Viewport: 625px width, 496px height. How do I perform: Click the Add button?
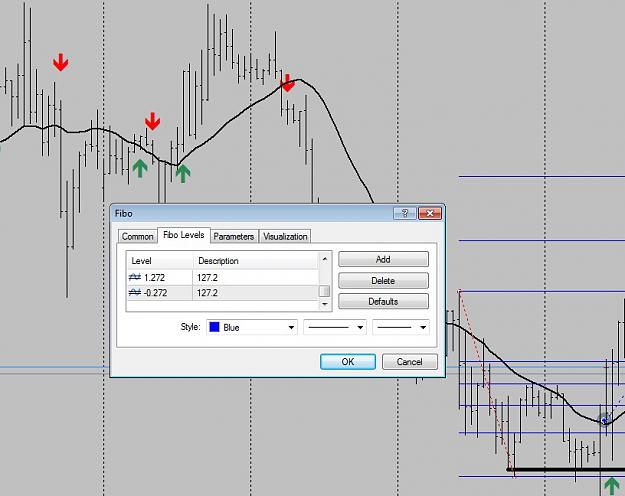pos(383,259)
